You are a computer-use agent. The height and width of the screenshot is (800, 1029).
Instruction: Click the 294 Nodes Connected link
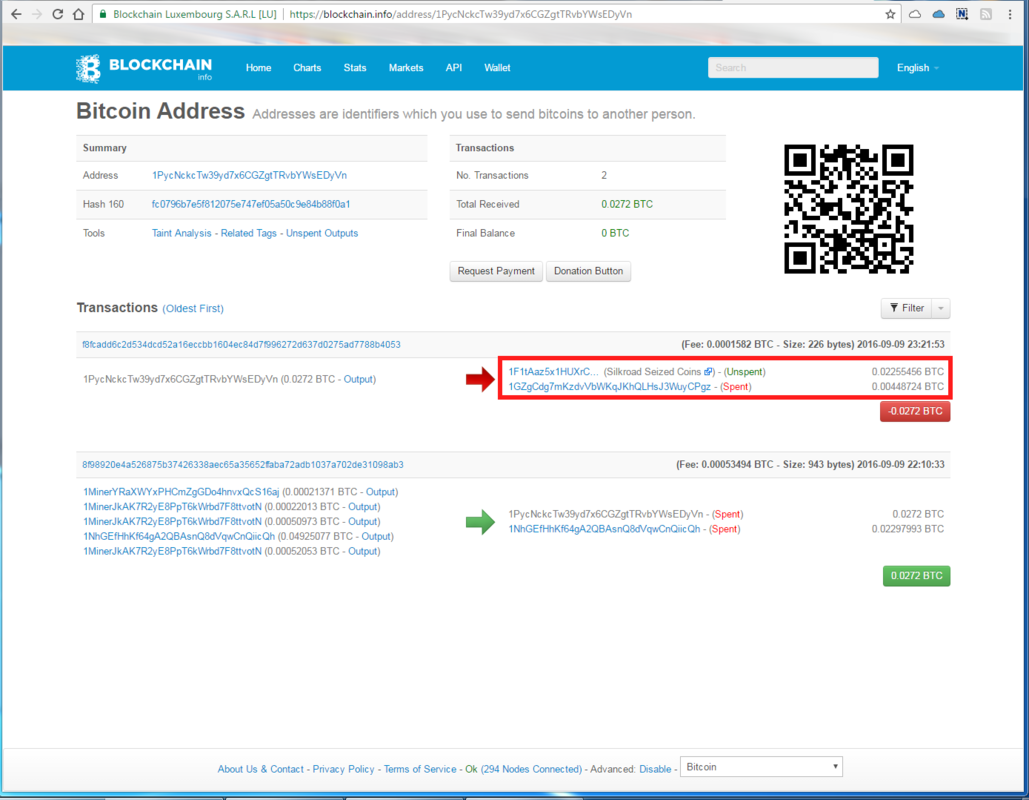(531, 769)
